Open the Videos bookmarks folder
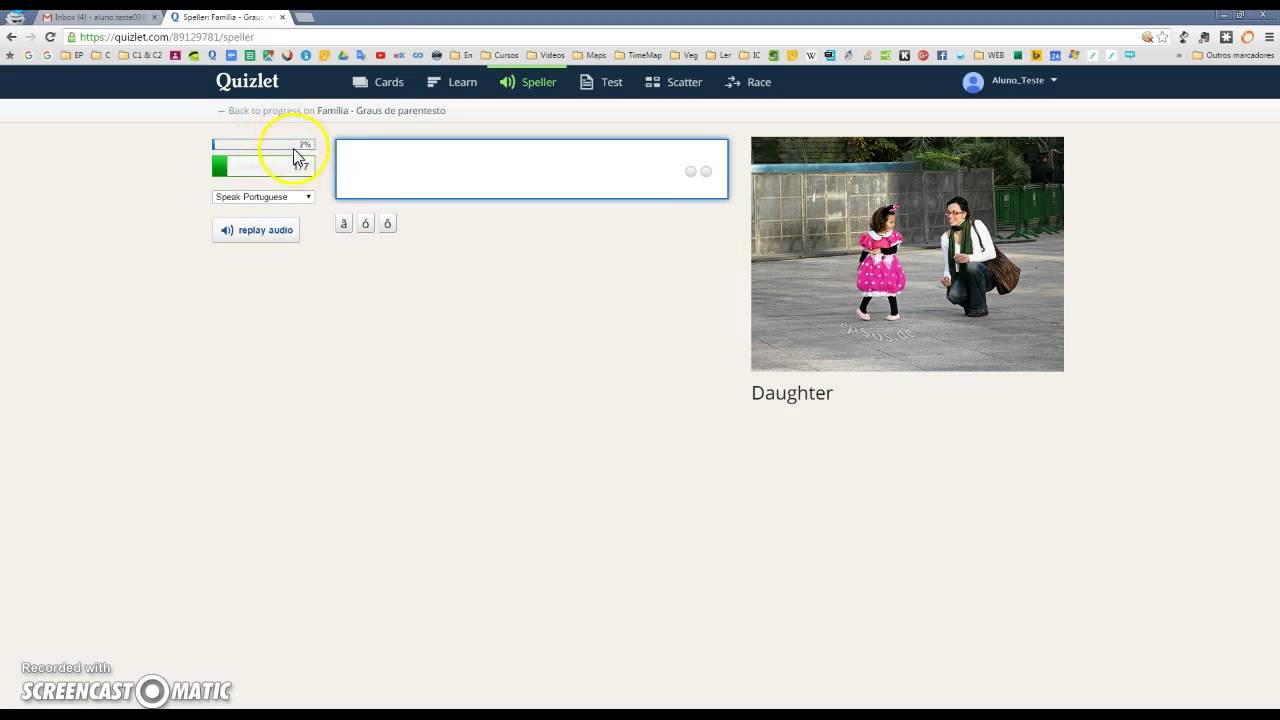 click(546, 55)
